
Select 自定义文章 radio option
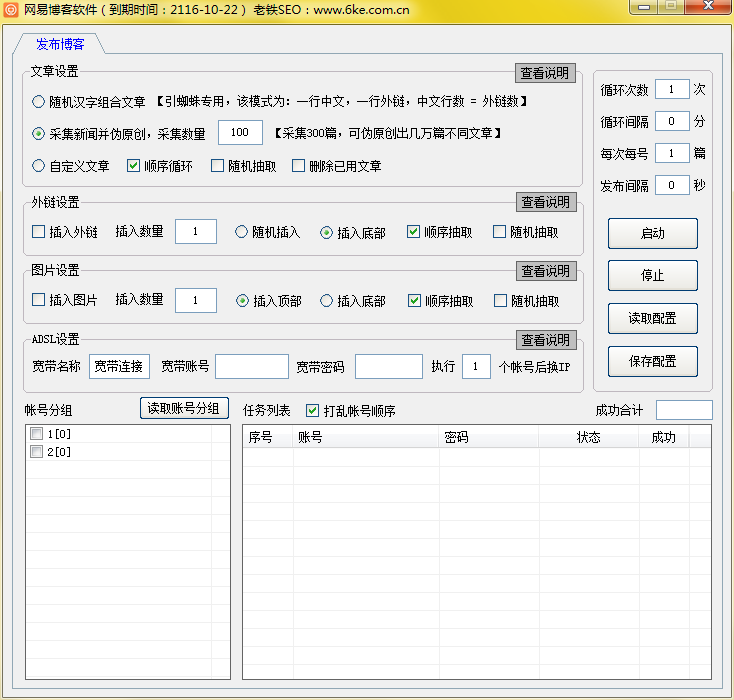(39, 166)
